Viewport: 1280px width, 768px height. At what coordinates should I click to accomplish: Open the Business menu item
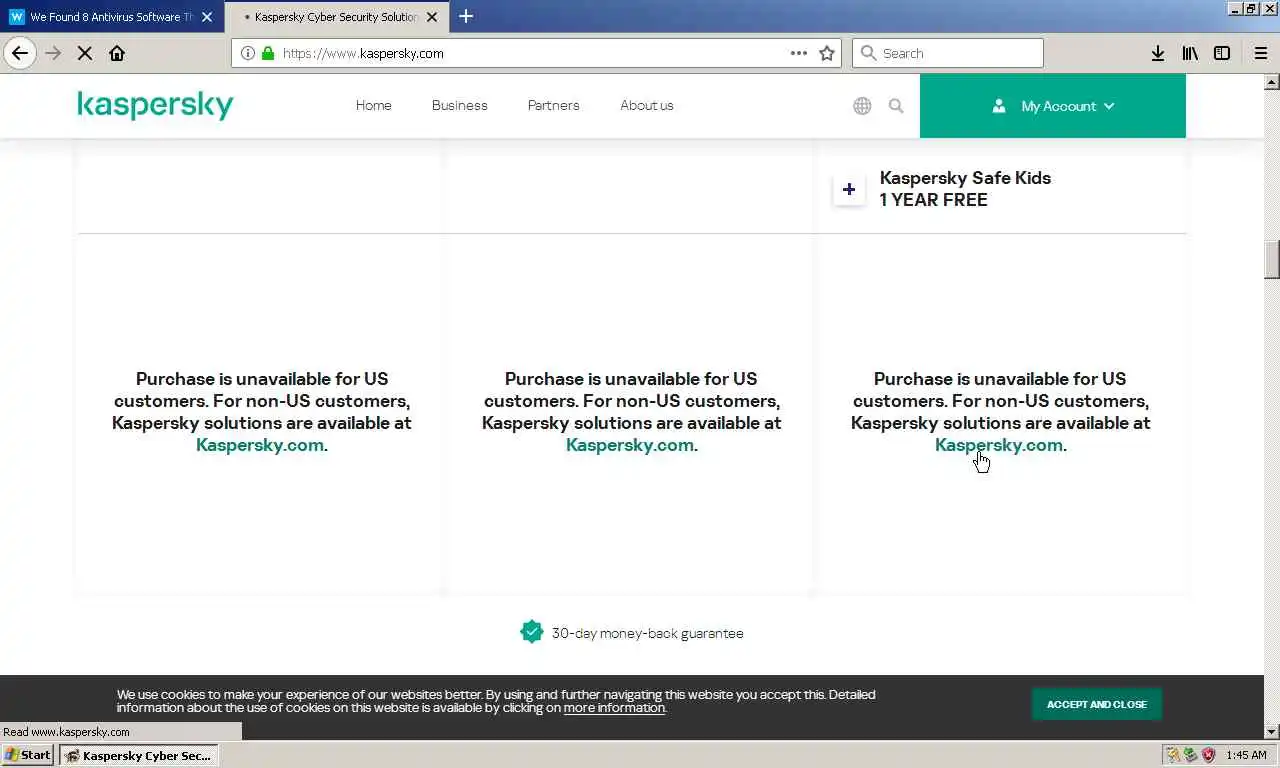460,105
